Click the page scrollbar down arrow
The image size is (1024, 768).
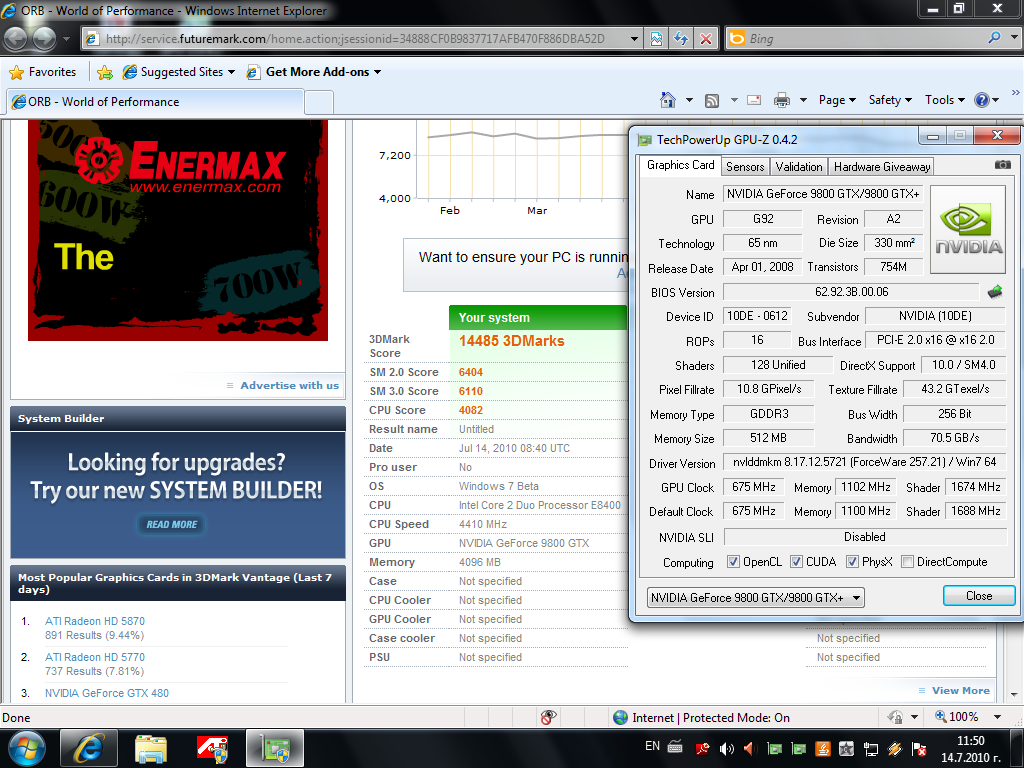point(1015,695)
